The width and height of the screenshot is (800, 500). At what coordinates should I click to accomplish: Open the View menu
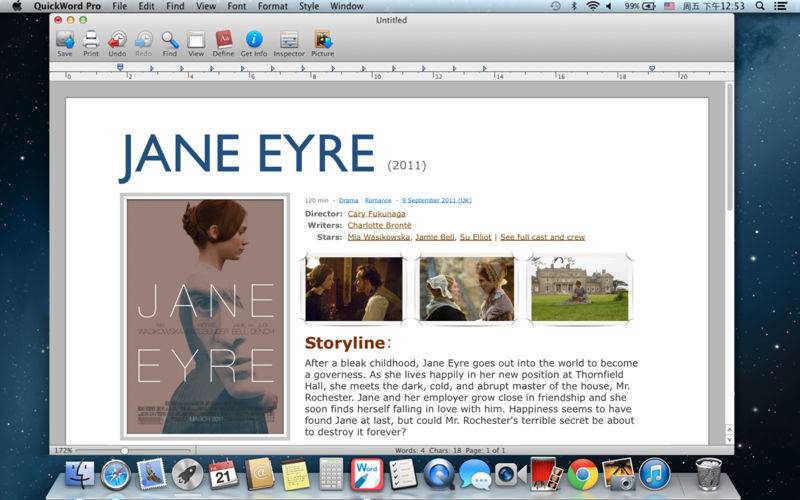tap(206, 6)
